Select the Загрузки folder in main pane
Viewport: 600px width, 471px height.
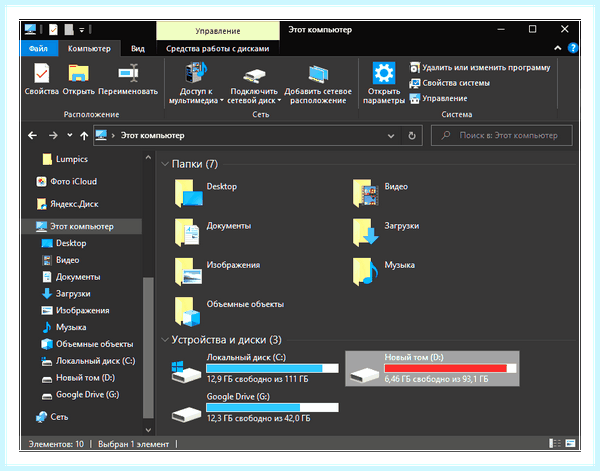(x=386, y=233)
